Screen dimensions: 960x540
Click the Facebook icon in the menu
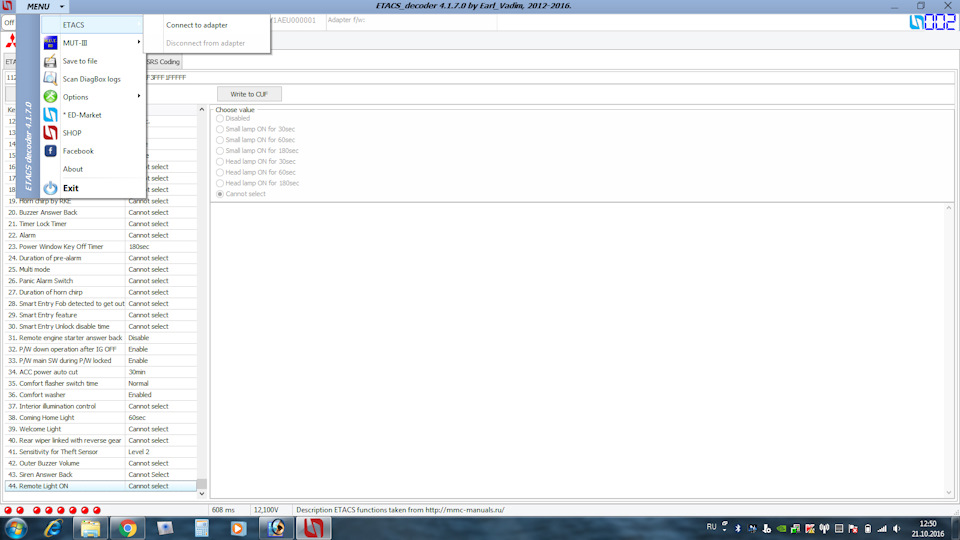[x=50, y=151]
